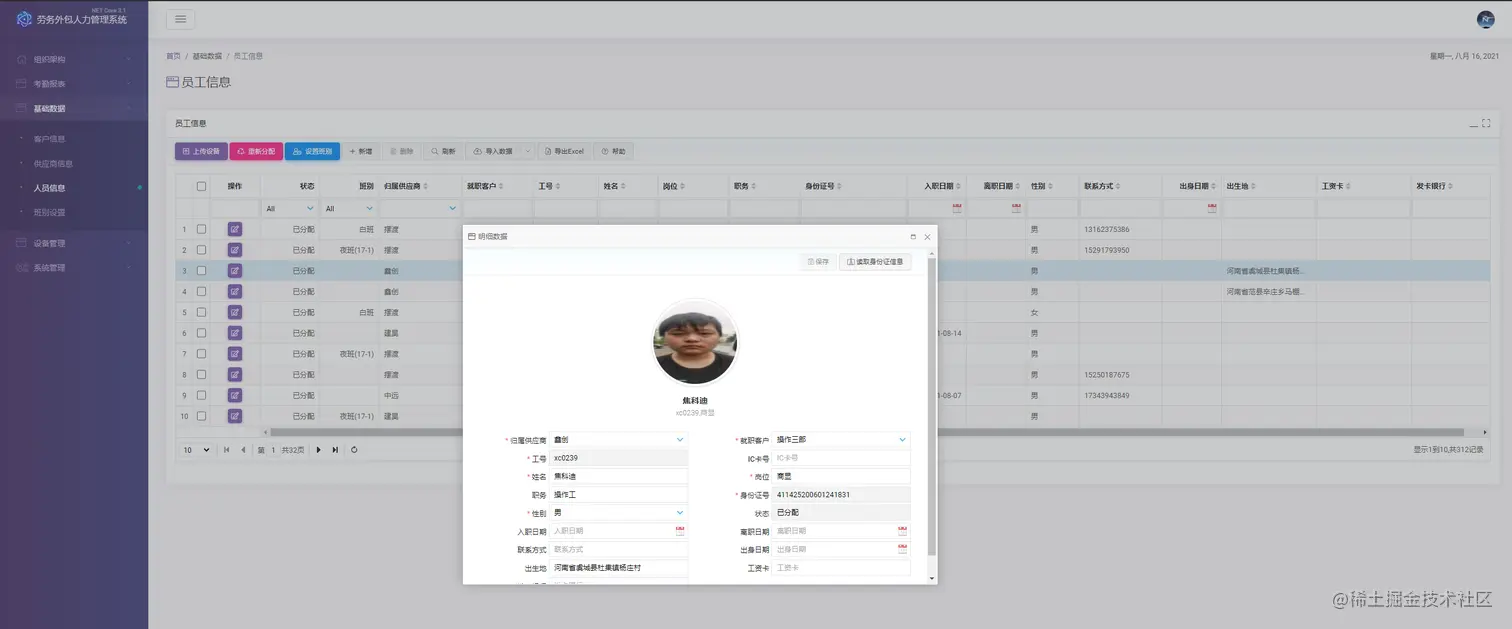Open edit icon in row 4
Screen dimensions: 1512x629
pyautogui.click(x=235, y=292)
